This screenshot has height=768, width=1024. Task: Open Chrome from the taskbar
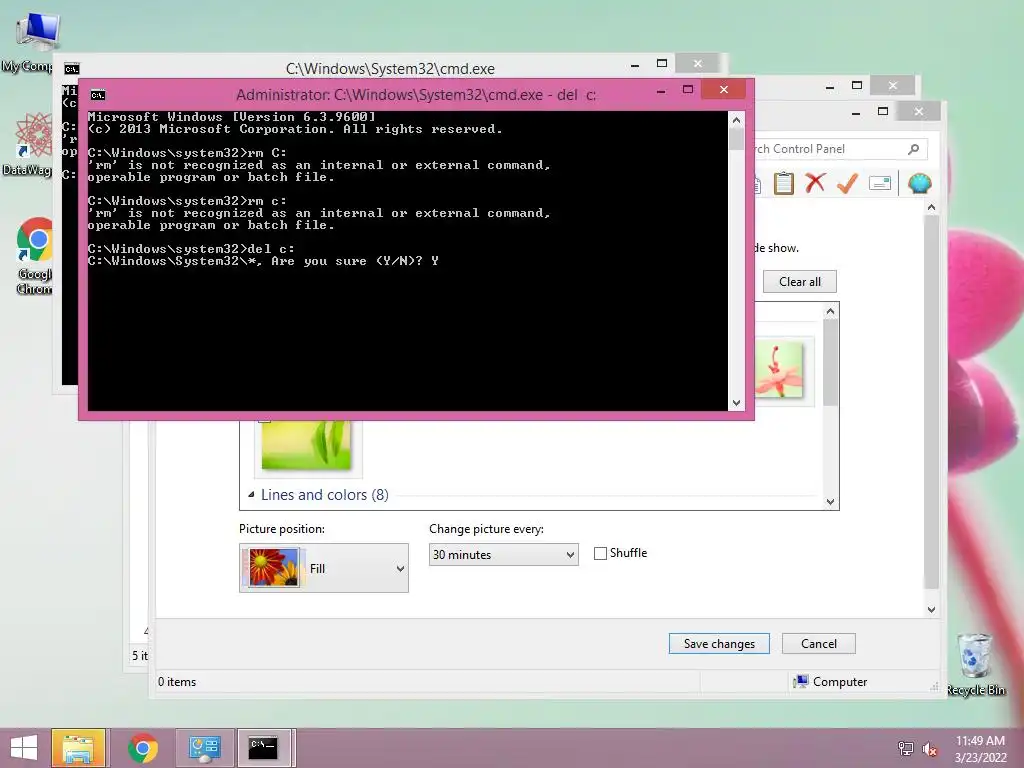tap(142, 748)
